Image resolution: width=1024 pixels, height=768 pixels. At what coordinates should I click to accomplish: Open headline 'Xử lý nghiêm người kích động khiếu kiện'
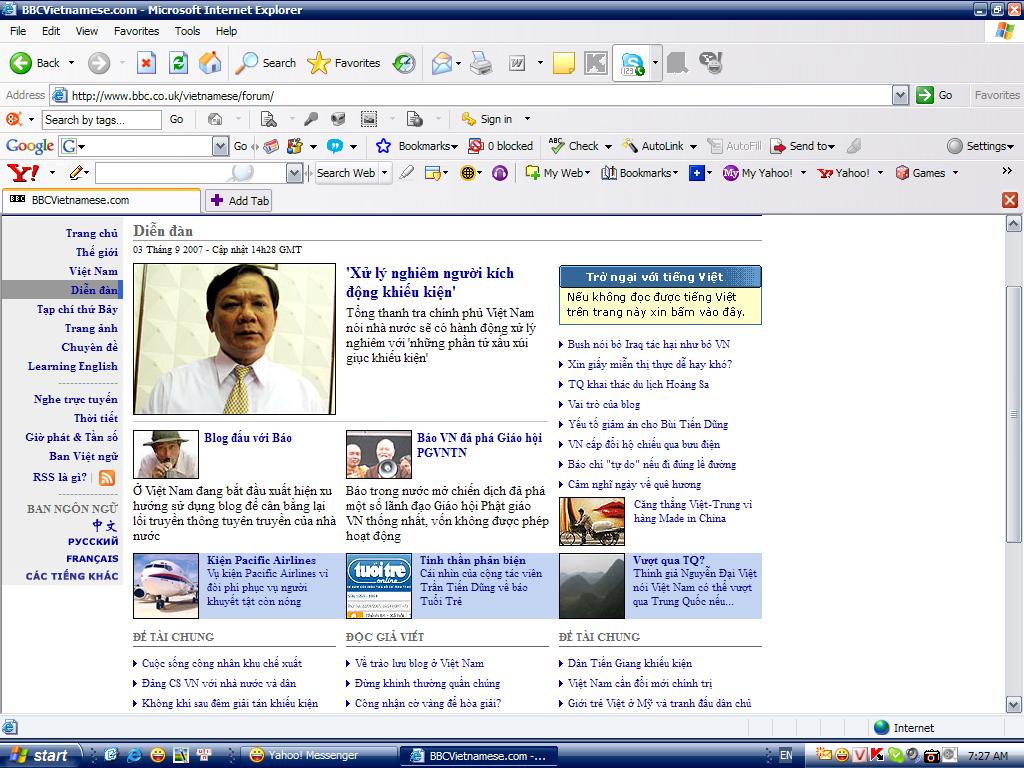(x=430, y=282)
